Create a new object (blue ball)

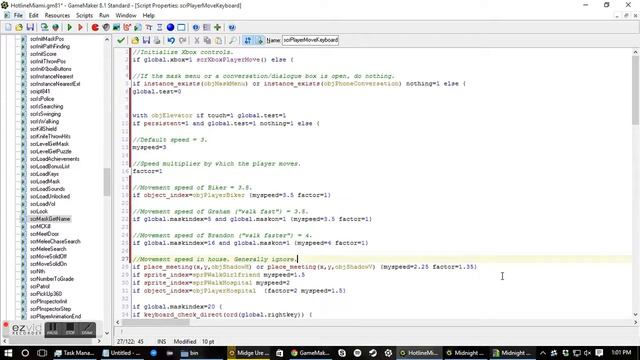point(170,27)
